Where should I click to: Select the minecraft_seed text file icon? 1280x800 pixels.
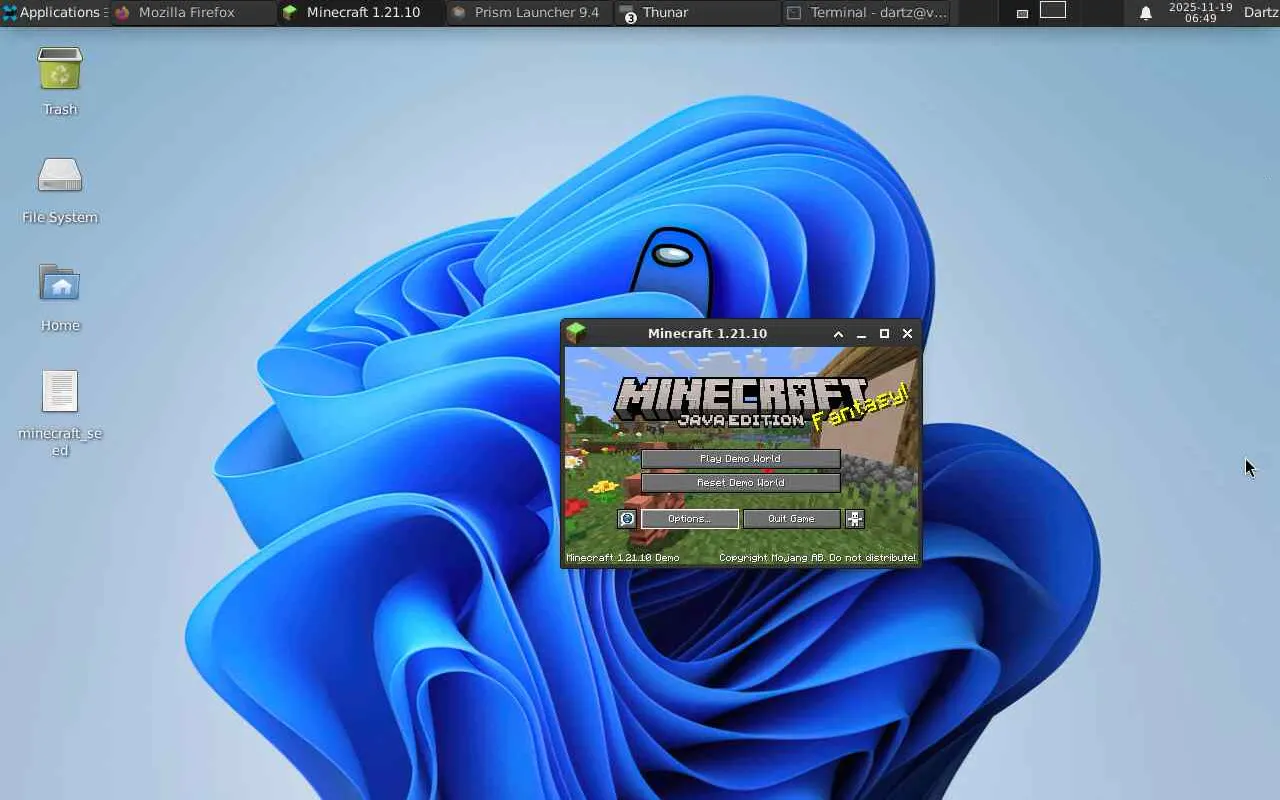tap(60, 391)
